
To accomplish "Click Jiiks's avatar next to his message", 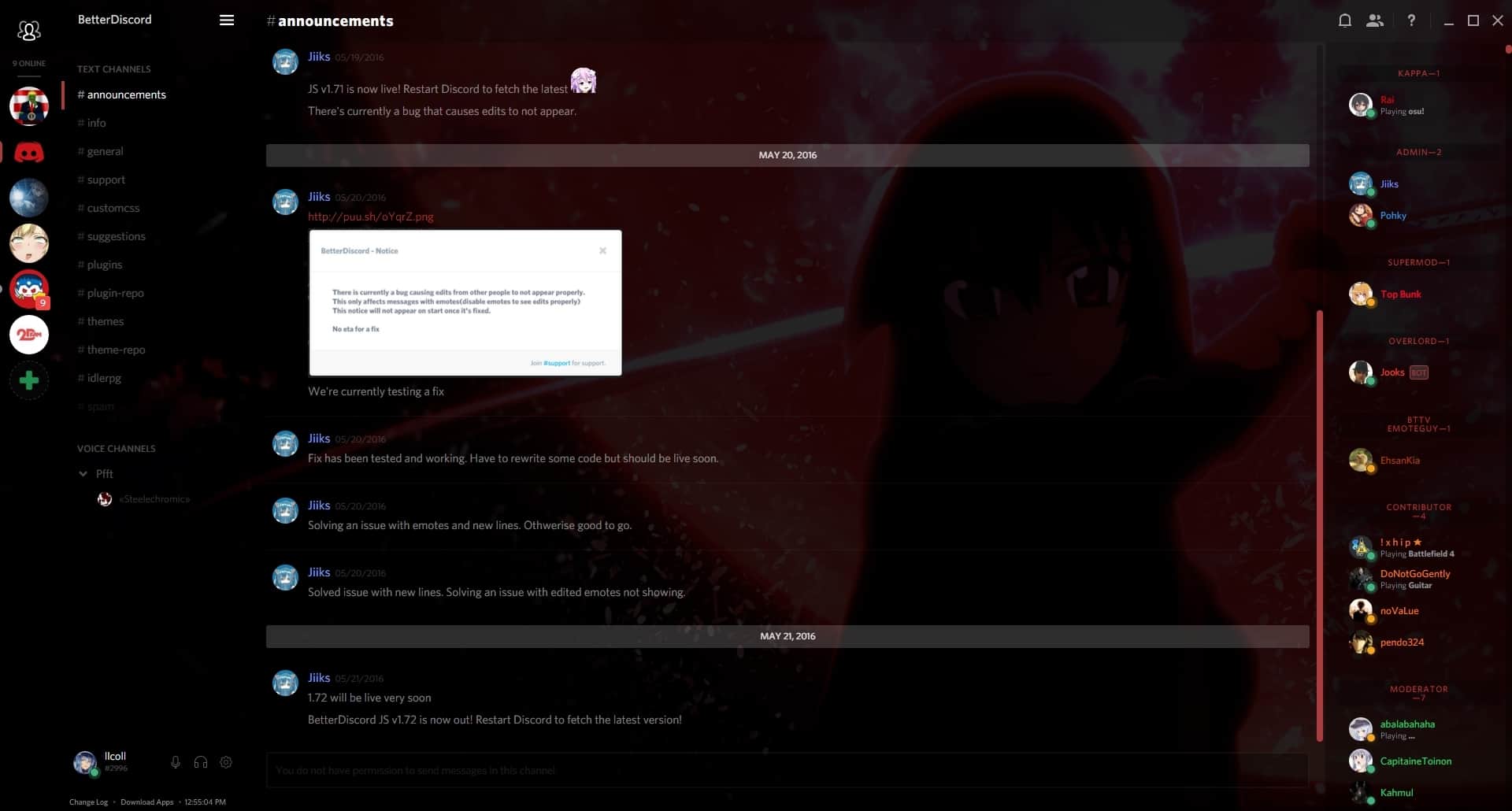I will click(x=285, y=62).
